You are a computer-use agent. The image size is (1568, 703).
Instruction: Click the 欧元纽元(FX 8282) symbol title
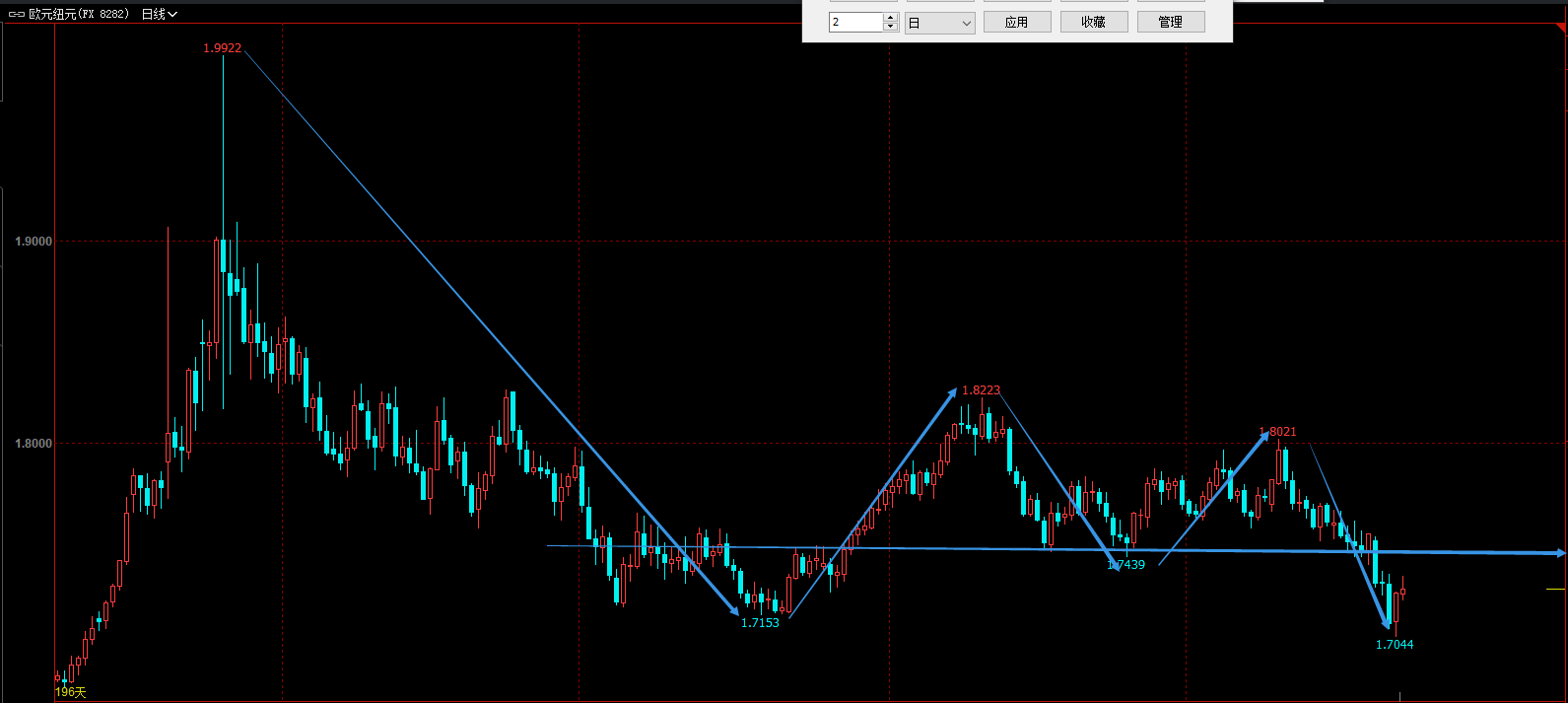coord(78,14)
